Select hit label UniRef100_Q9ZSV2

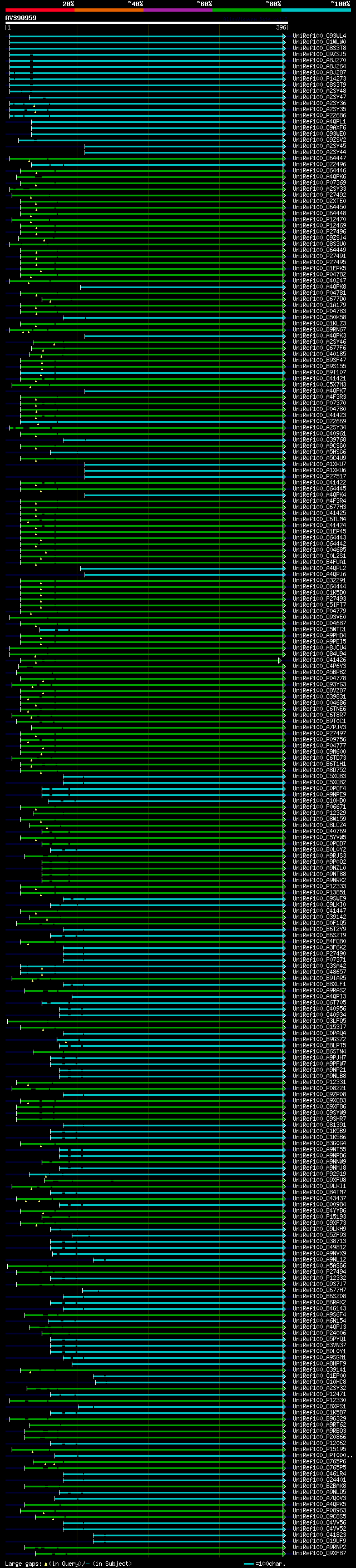pyautogui.click(x=319, y=140)
